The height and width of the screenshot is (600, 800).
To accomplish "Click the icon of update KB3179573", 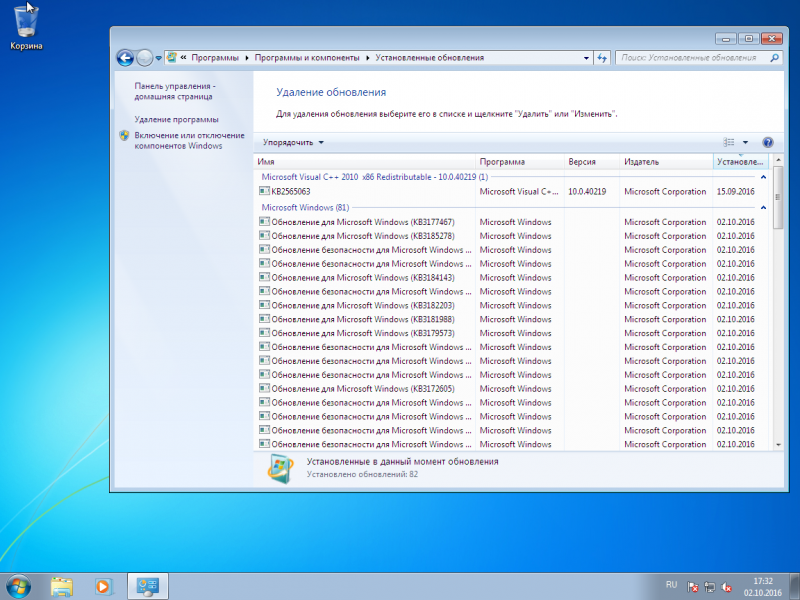I will (x=264, y=332).
